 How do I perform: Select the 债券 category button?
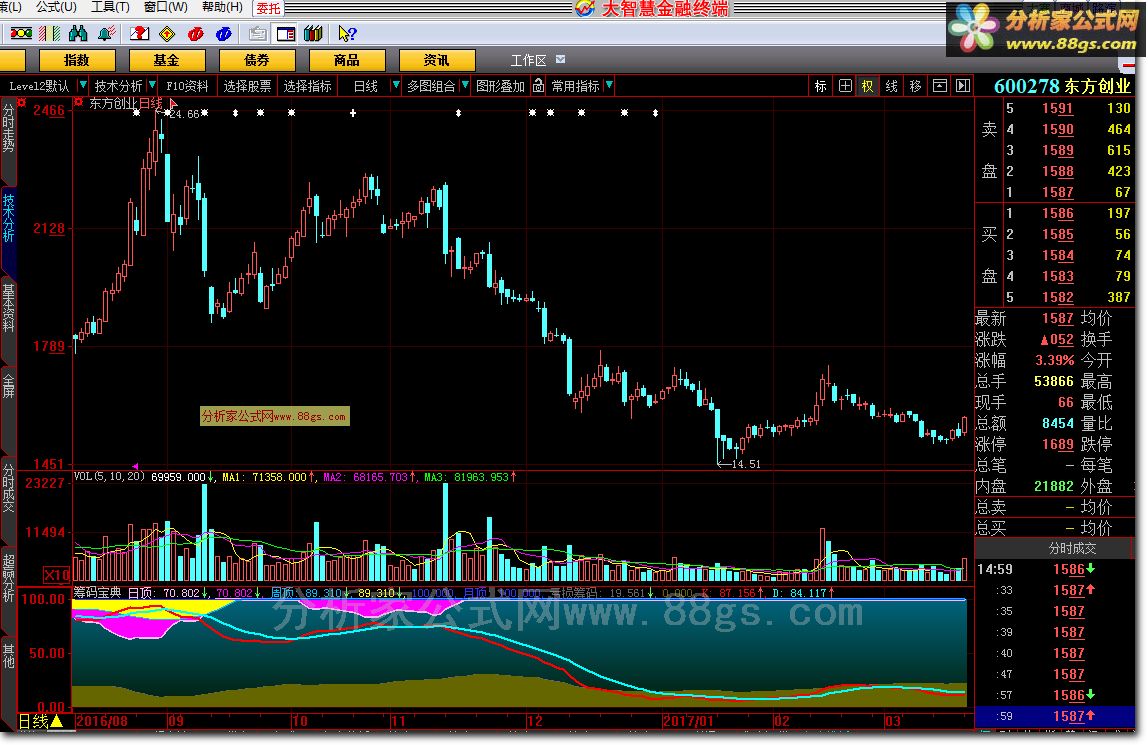point(257,60)
